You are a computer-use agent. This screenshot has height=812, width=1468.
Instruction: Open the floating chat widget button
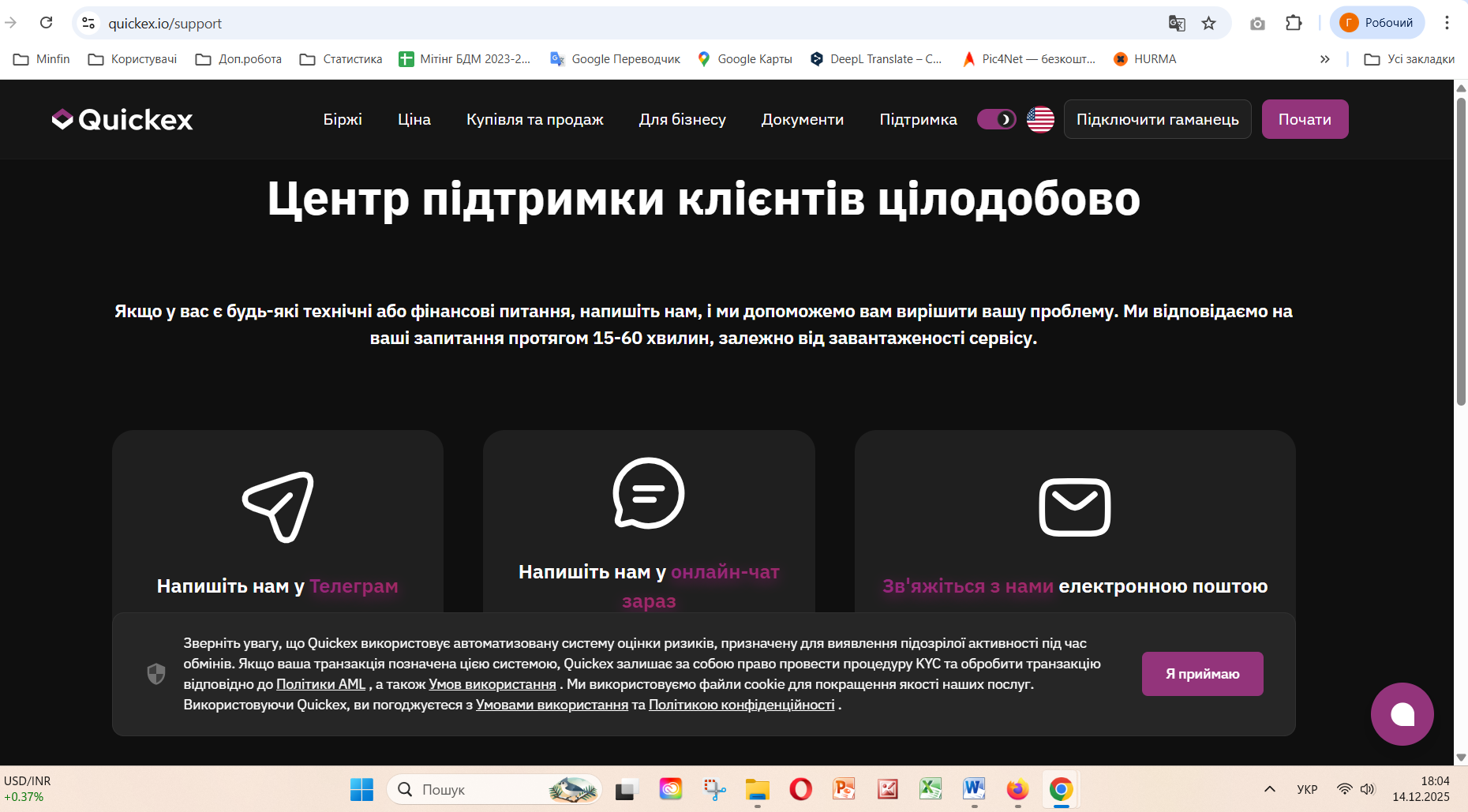tap(1402, 714)
